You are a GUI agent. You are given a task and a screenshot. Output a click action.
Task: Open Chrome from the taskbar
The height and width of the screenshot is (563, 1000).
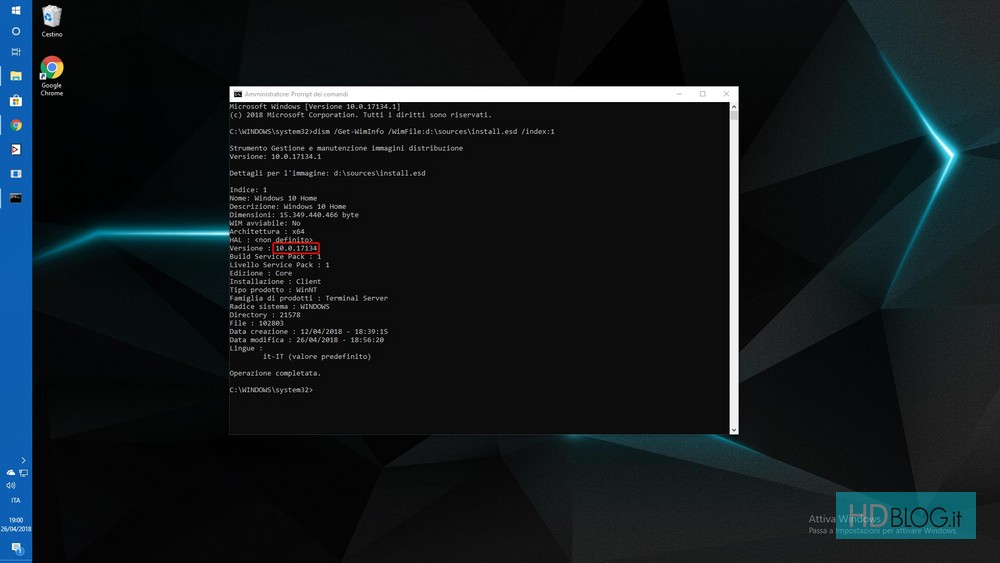click(x=15, y=125)
